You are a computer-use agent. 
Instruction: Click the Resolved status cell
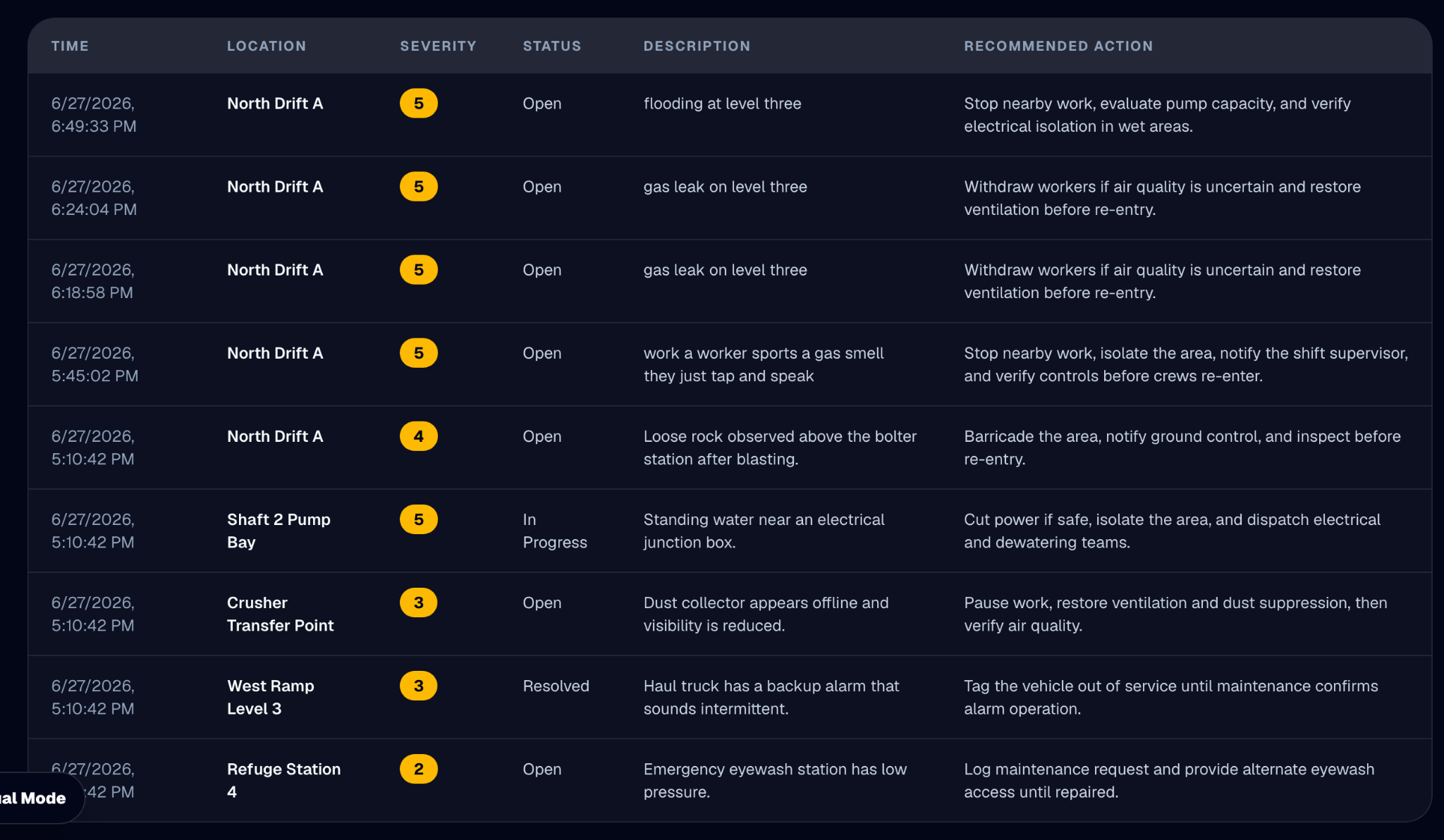pyautogui.click(x=556, y=686)
